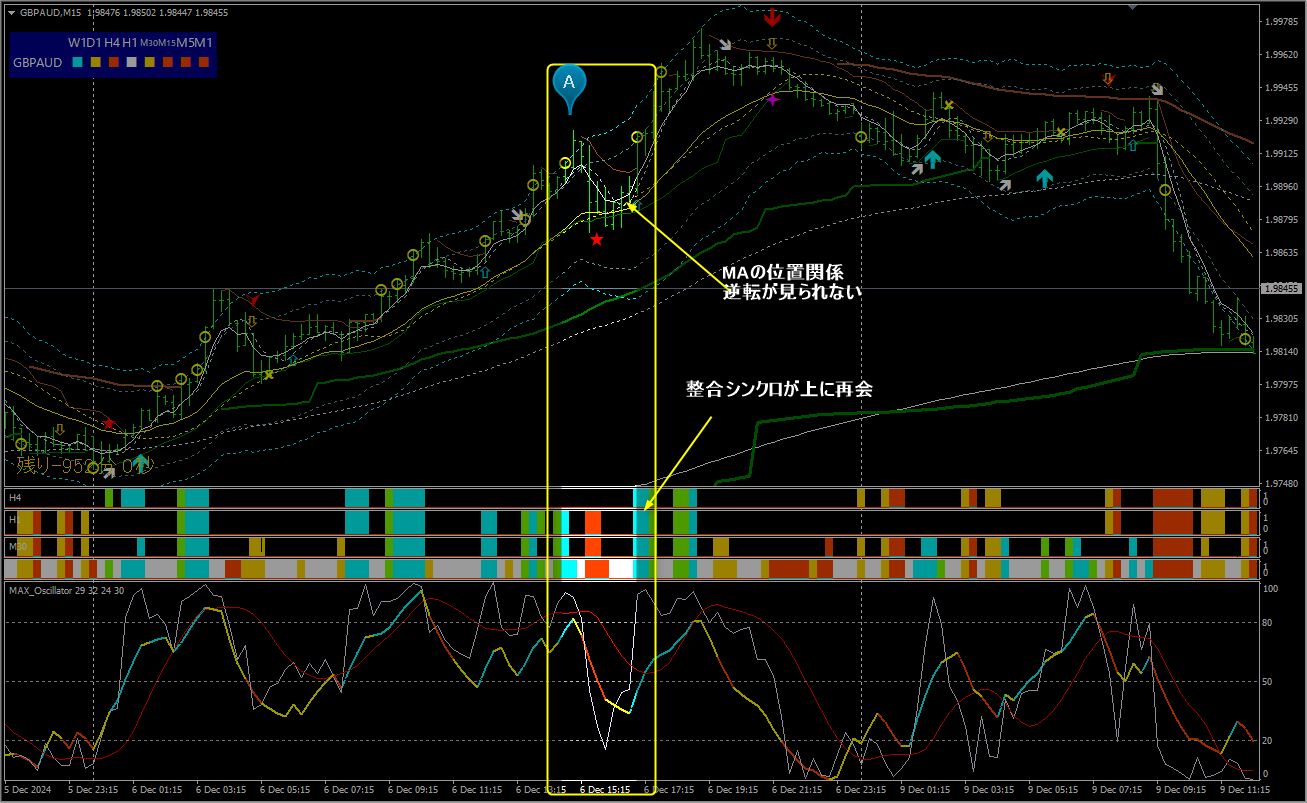Click the highlighted current price 1.98455 on the price axis

[1281, 288]
